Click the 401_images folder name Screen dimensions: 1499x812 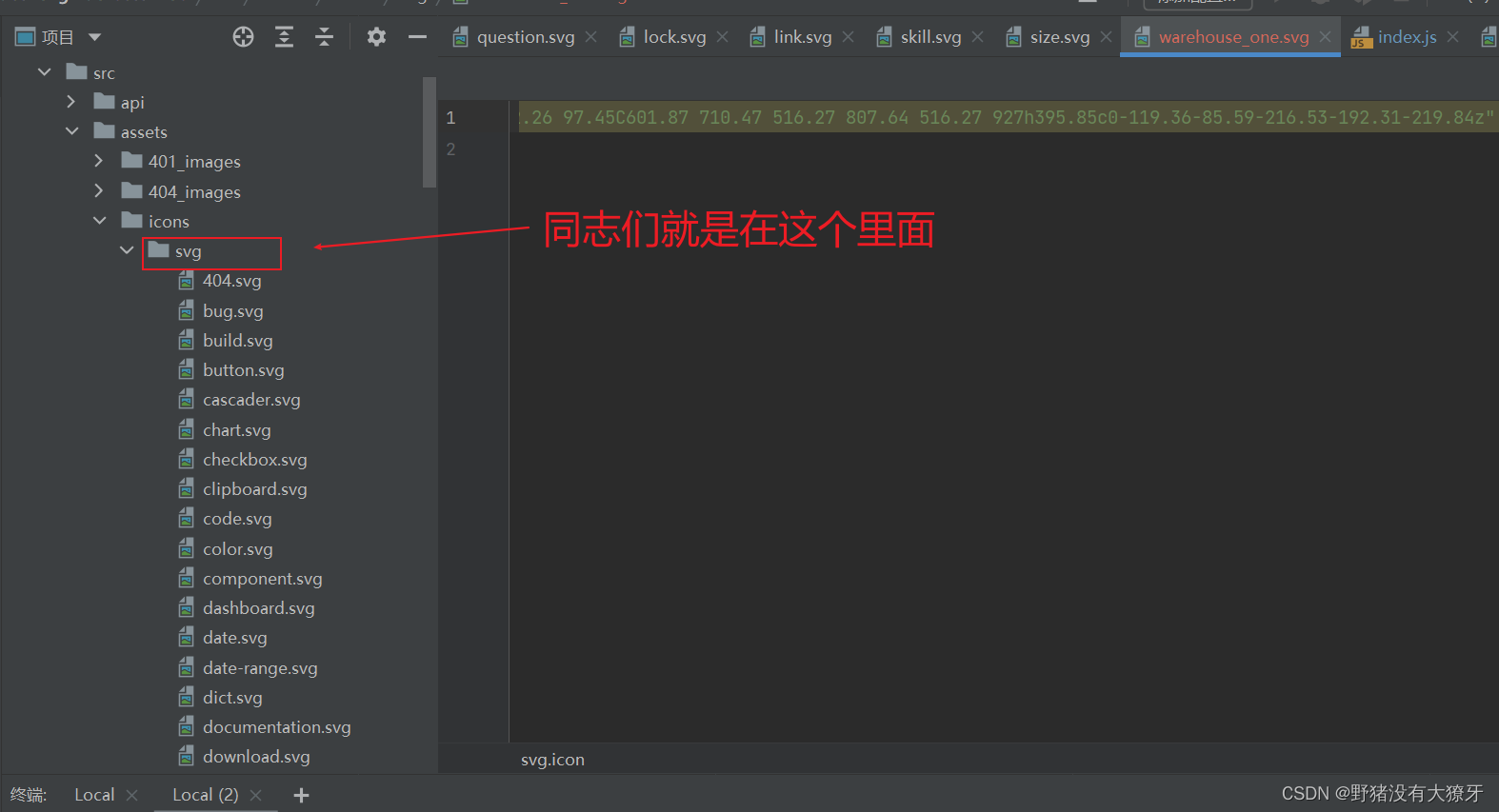coord(194,162)
